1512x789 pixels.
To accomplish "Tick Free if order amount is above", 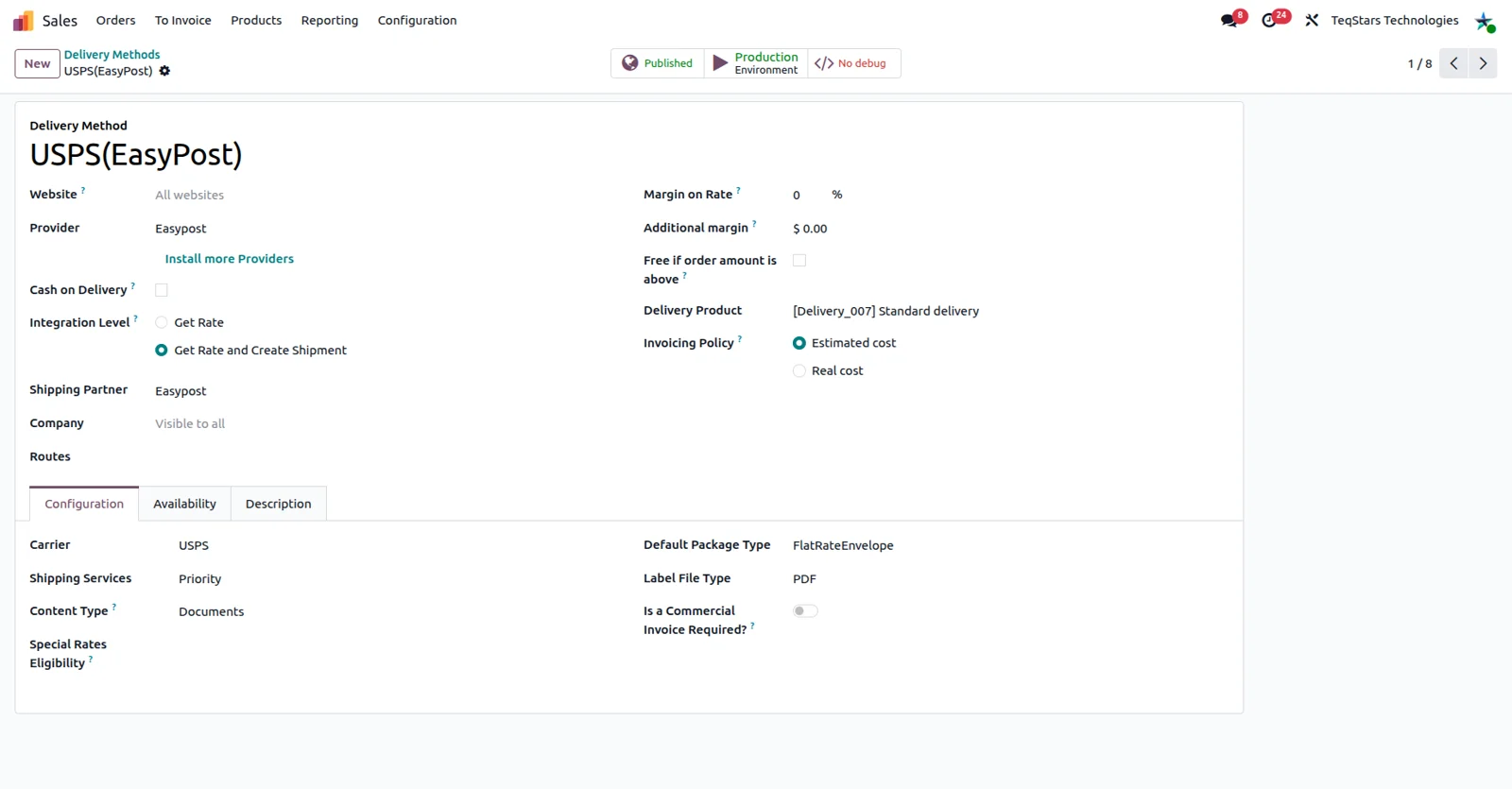I will pyautogui.click(x=799, y=260).
